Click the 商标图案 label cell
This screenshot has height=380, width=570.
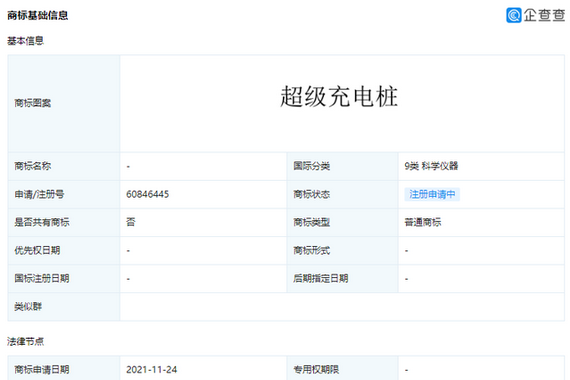click(64, 103)
